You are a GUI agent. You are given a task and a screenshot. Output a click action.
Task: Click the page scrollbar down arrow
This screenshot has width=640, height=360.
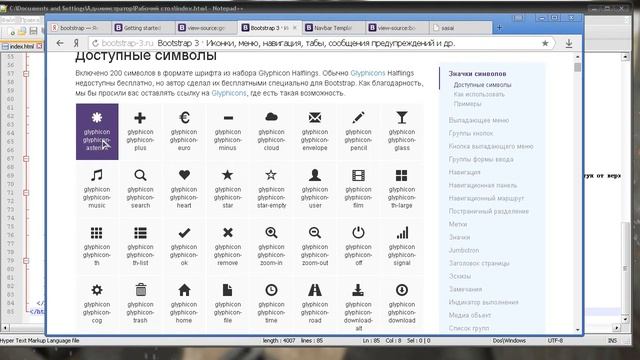(578, 329)
